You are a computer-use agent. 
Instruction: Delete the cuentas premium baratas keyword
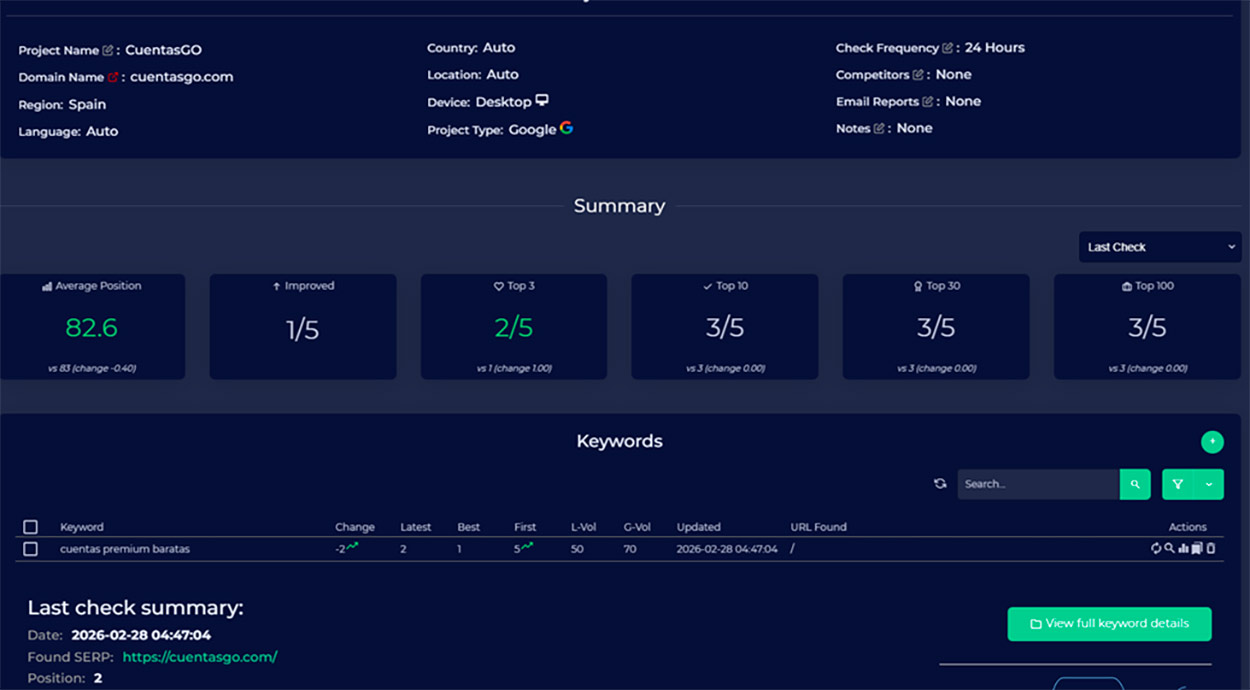(1211, 549)
